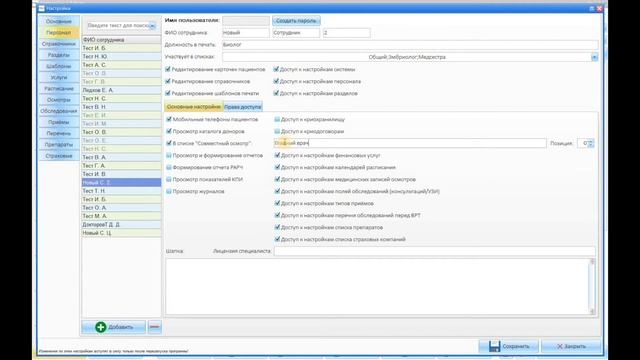Click the 'Имя пользователя' input field
This screenshot has width=640, height=360.
[246, 20]
